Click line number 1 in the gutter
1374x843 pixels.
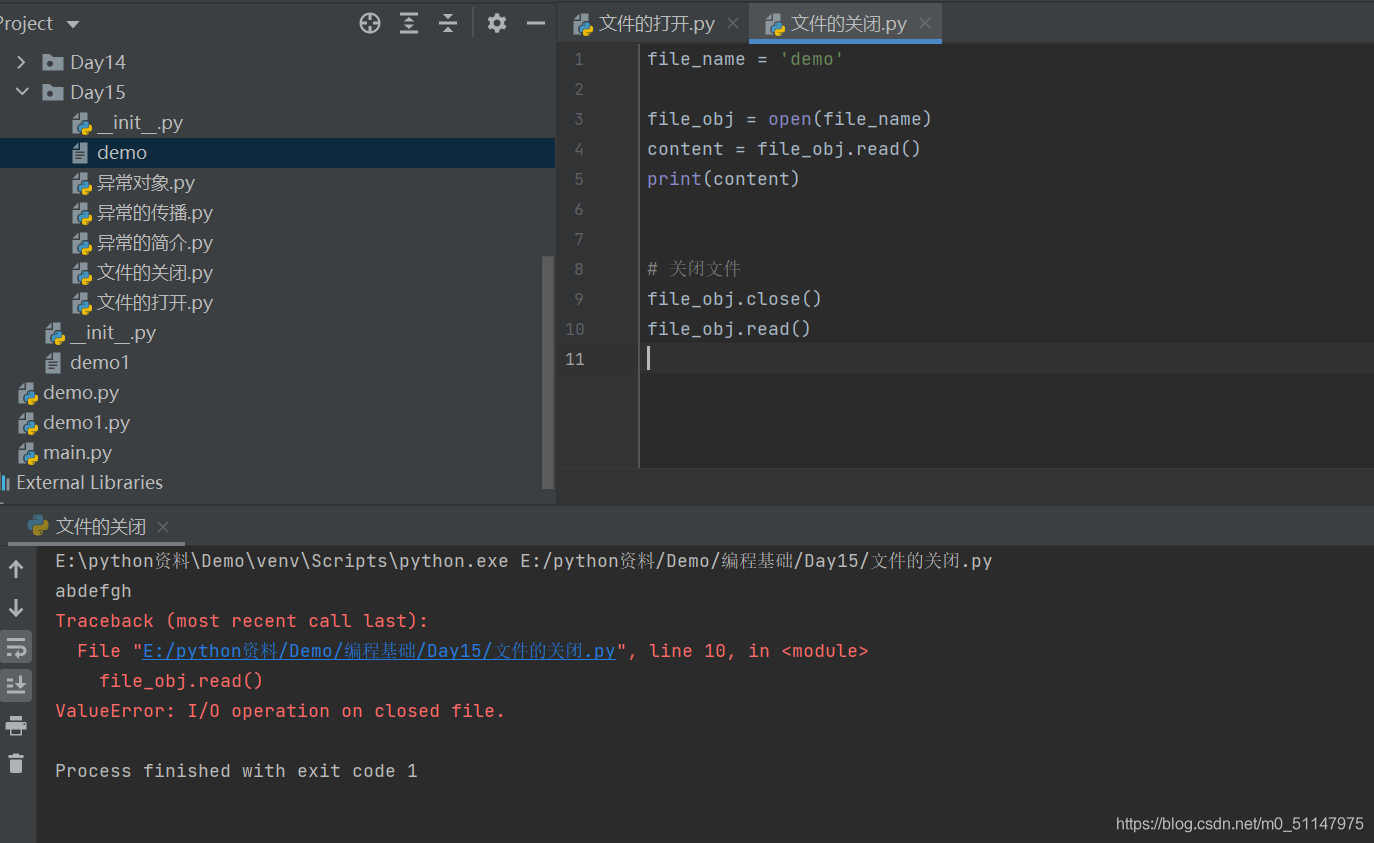click(579, 59)
